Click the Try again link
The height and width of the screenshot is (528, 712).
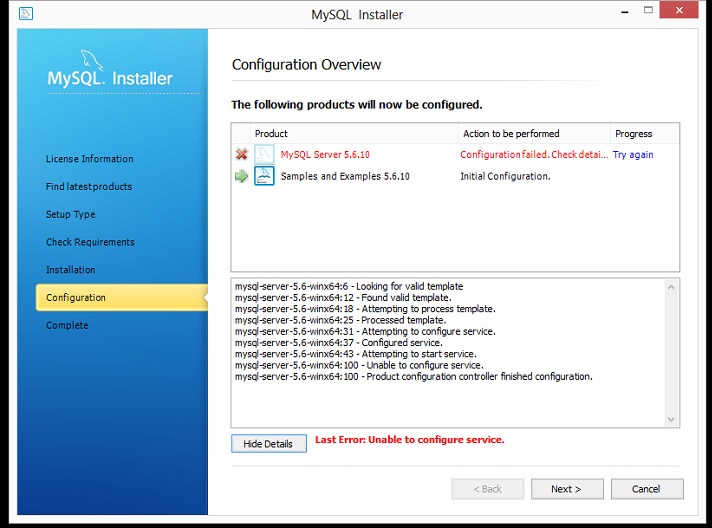(x=633, y=155)
